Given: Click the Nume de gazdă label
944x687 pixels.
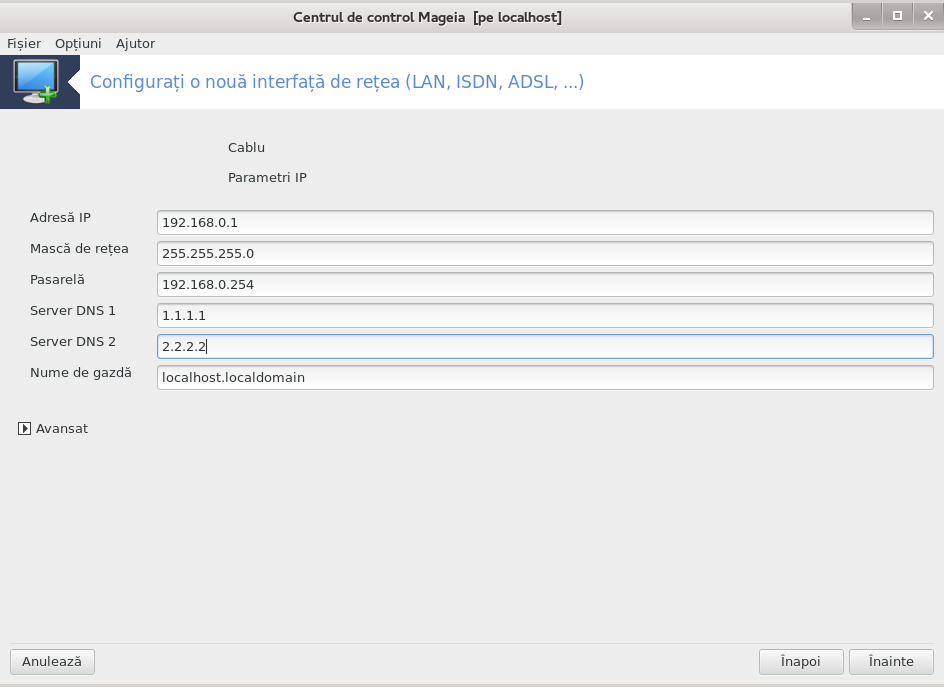Looking at the screenshot, I should click(x=81, y=373).
